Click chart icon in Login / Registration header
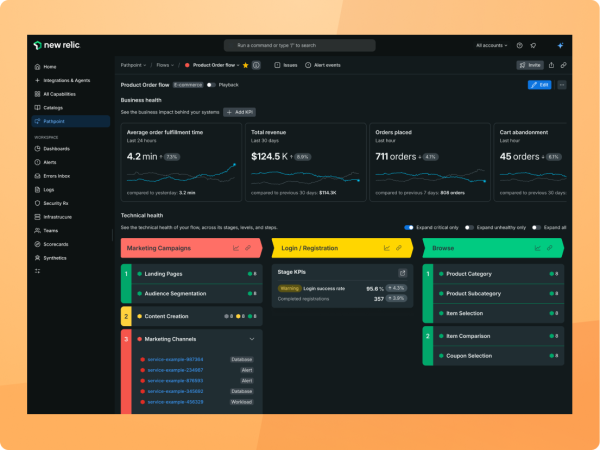 coord(386,248)
